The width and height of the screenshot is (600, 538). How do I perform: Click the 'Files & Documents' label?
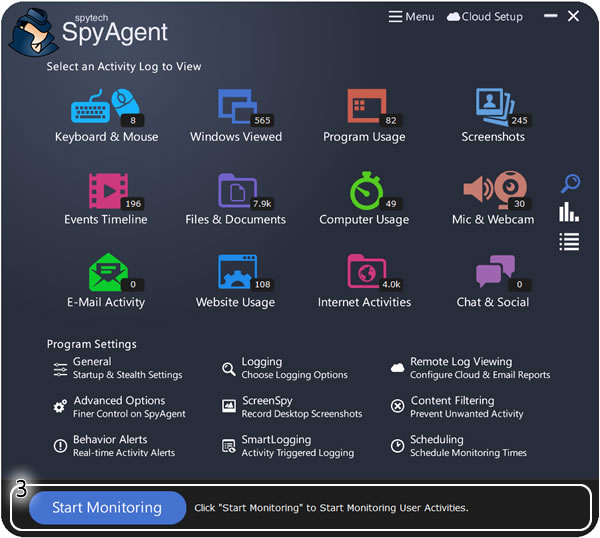[235, 219]
